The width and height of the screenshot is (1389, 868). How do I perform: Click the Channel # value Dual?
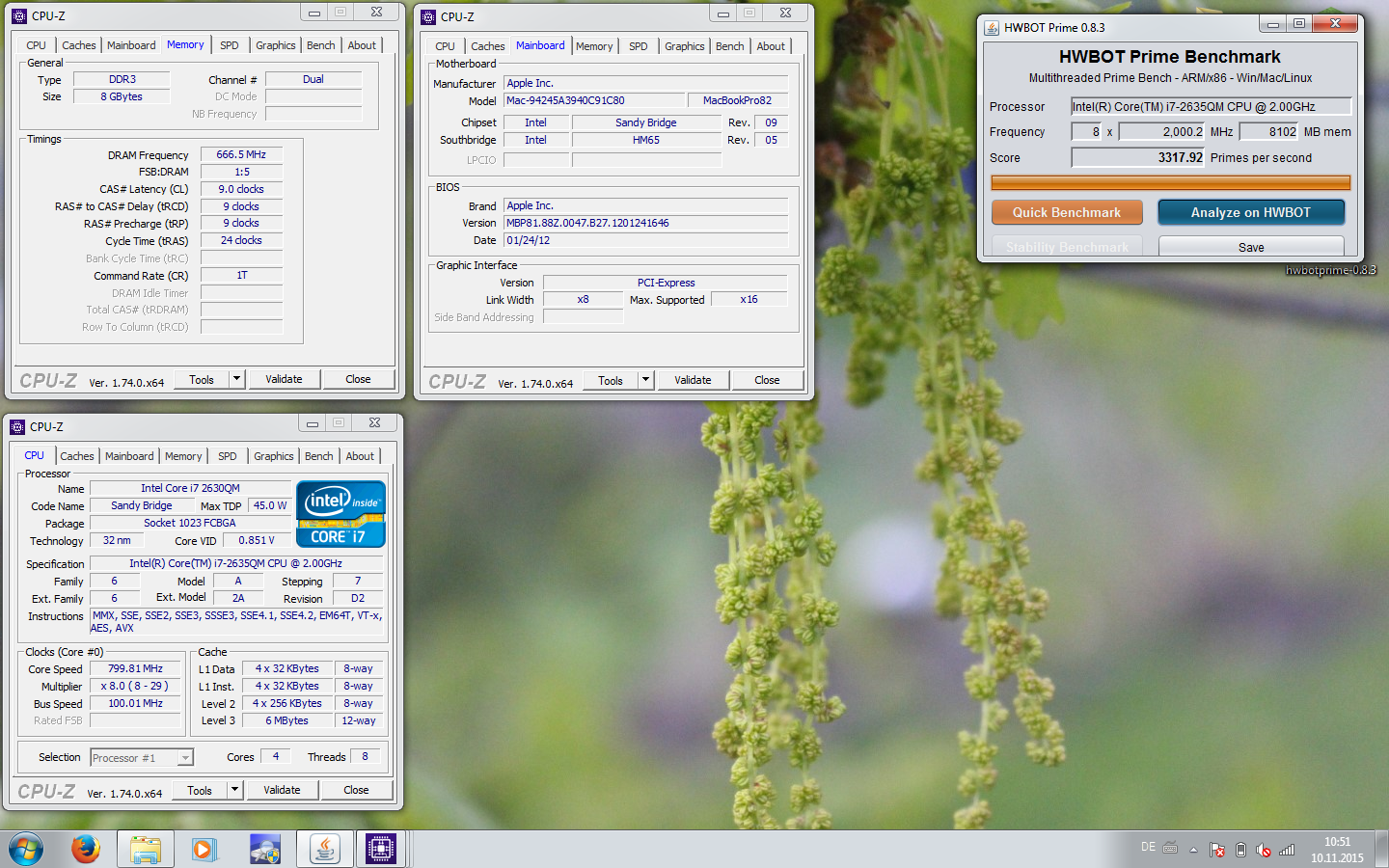pos(313,79)
